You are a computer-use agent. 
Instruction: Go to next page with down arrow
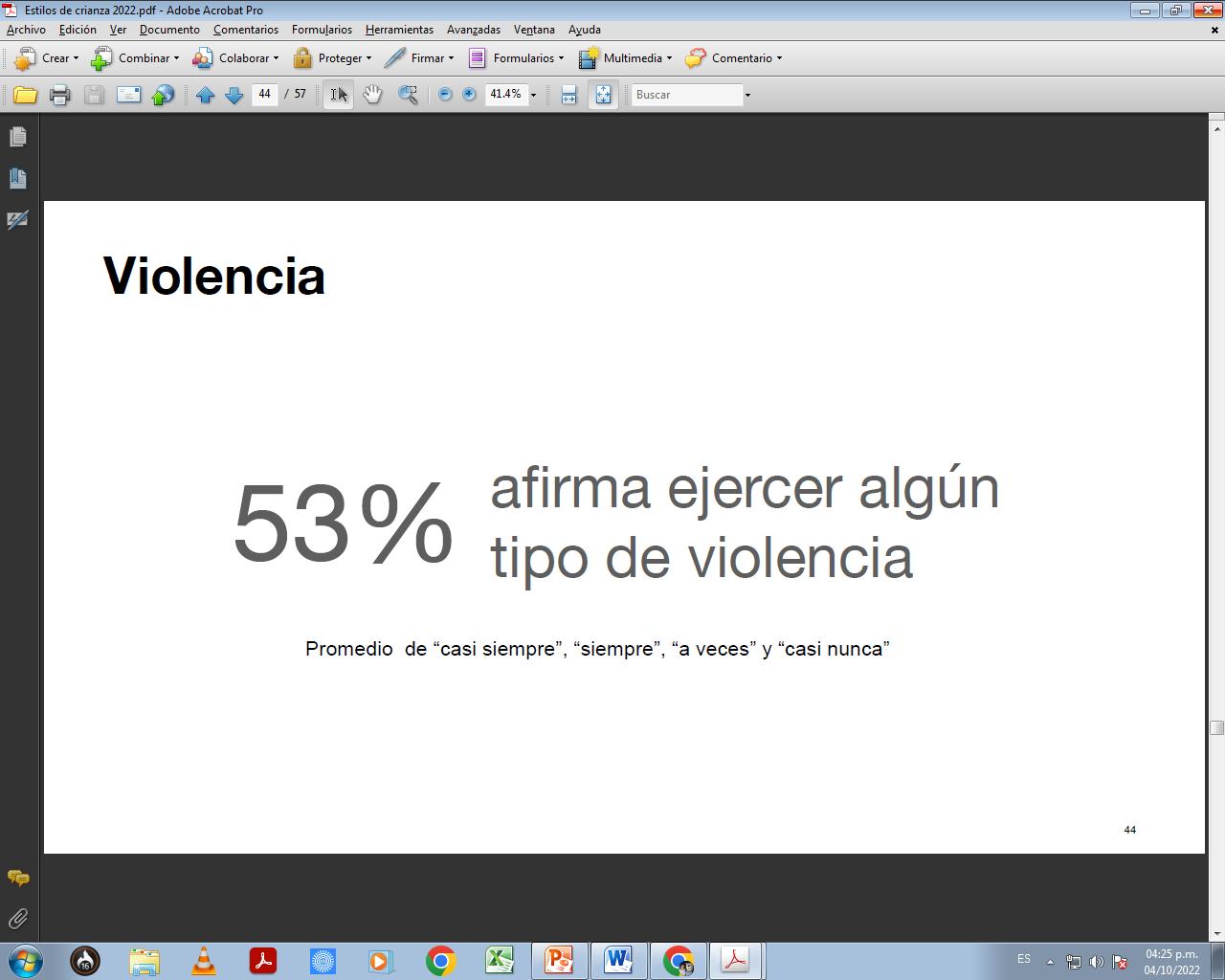(234, 95)
